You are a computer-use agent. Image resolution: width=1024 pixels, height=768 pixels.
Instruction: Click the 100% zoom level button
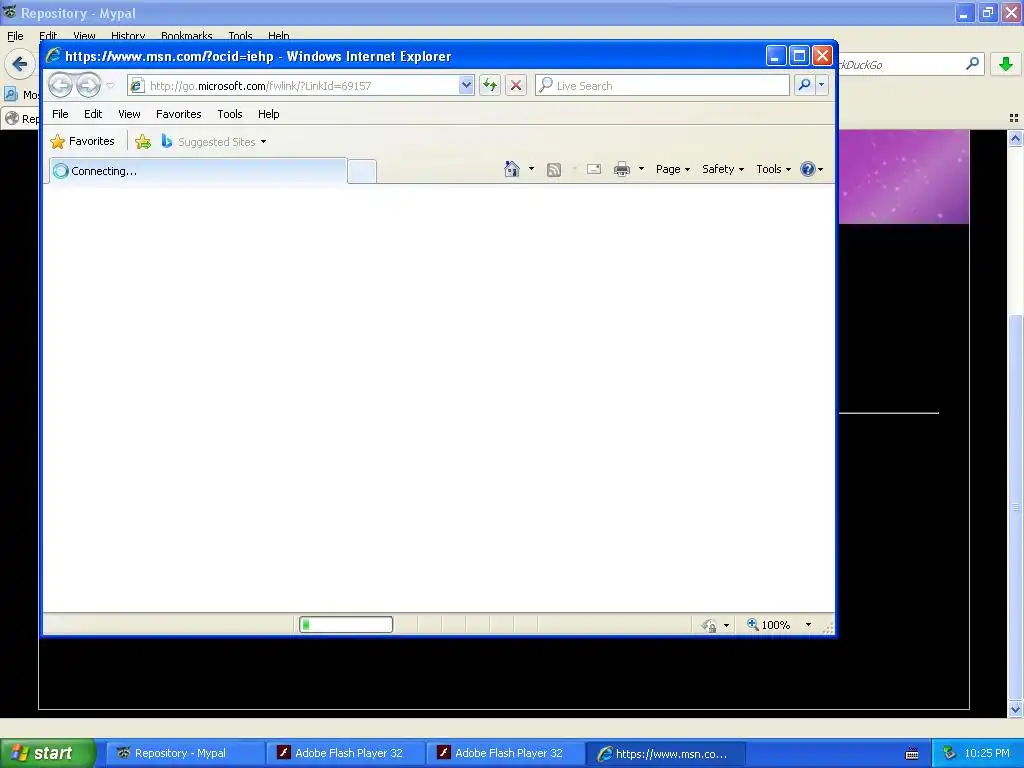[x=769, y=625]
